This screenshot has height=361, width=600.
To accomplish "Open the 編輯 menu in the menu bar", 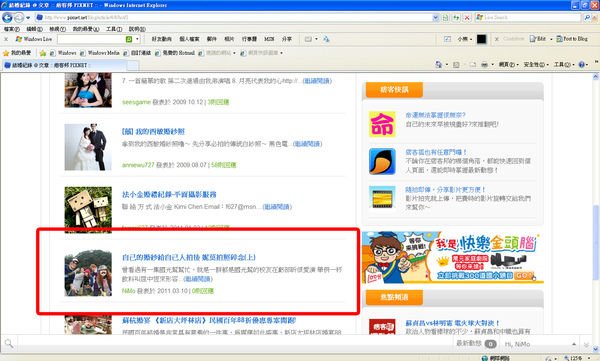I will coord(34,29).
